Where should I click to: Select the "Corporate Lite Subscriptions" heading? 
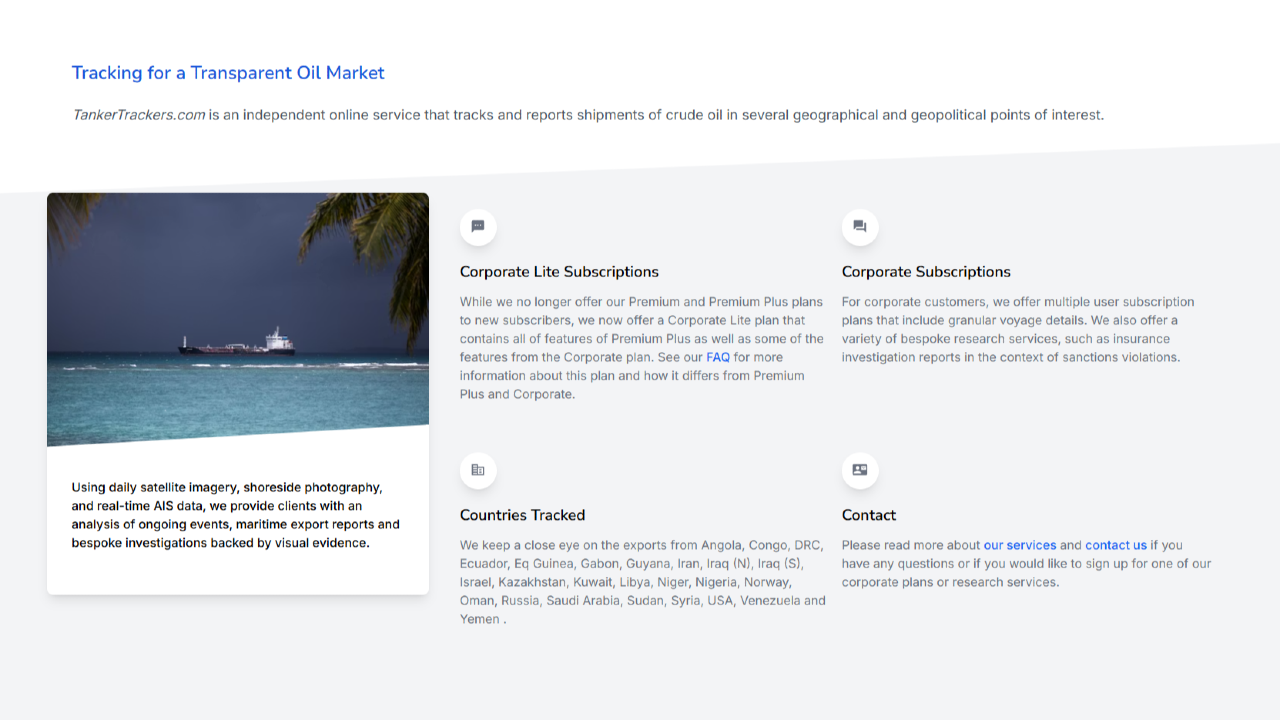tap(559, 272)
